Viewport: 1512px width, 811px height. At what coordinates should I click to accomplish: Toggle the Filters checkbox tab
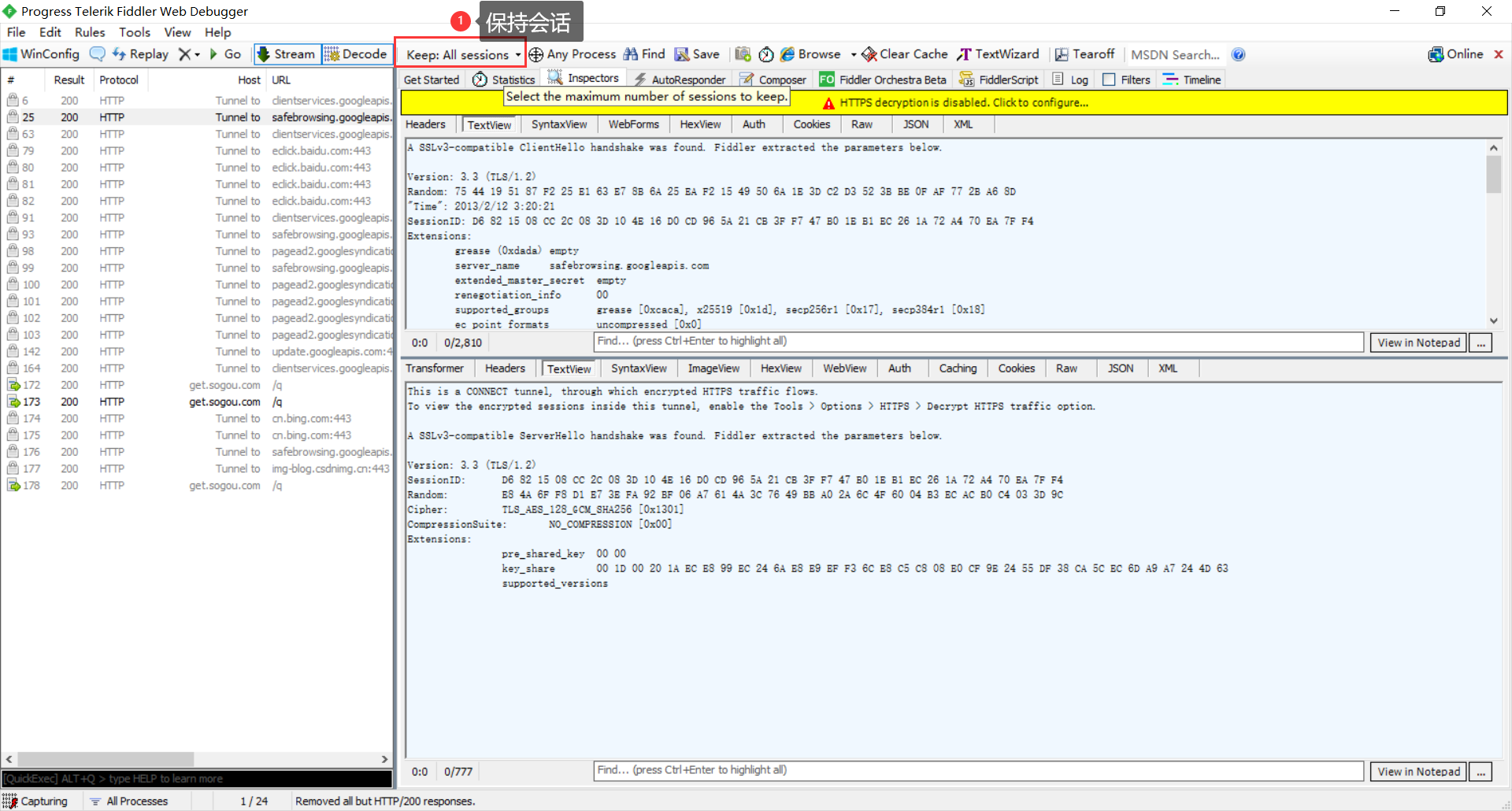1126,80
